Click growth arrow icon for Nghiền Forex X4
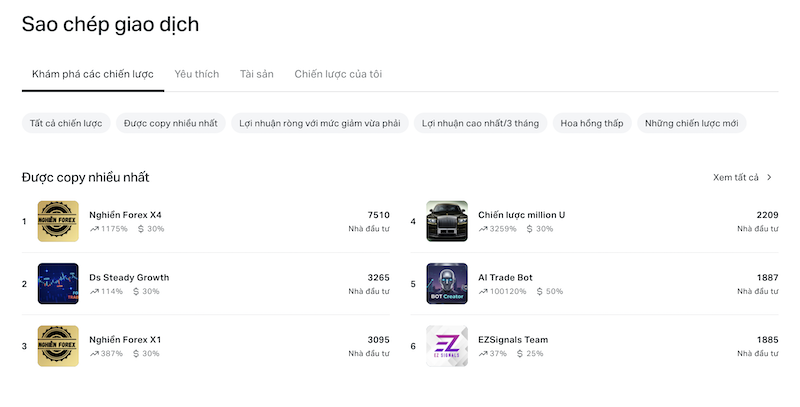Viewport: 800px width, 407px height. [x=94, y=229]
